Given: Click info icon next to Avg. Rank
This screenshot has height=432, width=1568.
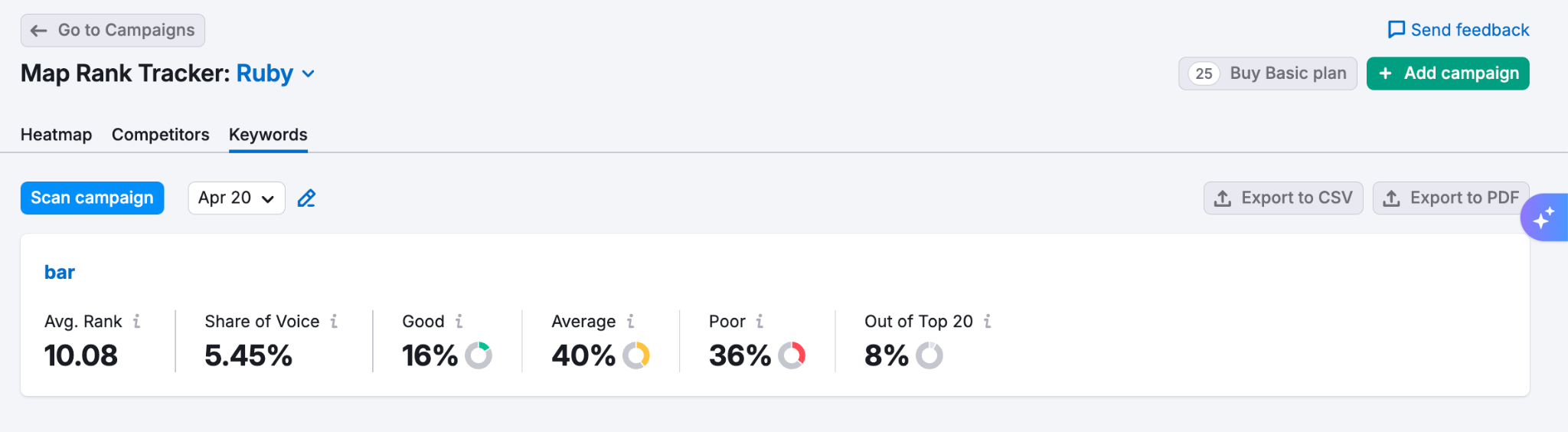Looking at the screenshot, I should click(137, 322).
